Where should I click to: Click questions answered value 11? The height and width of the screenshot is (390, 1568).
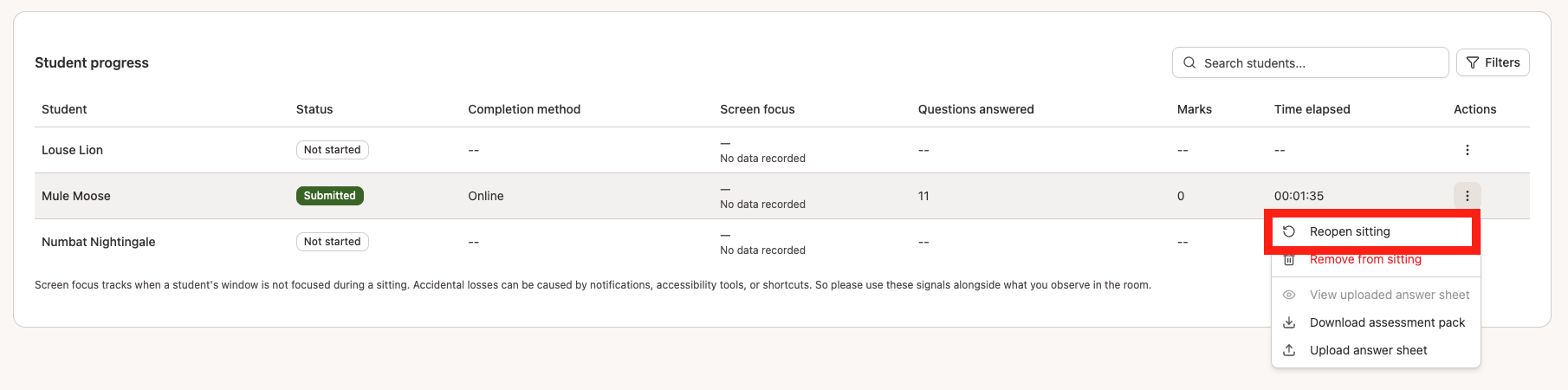923,196
